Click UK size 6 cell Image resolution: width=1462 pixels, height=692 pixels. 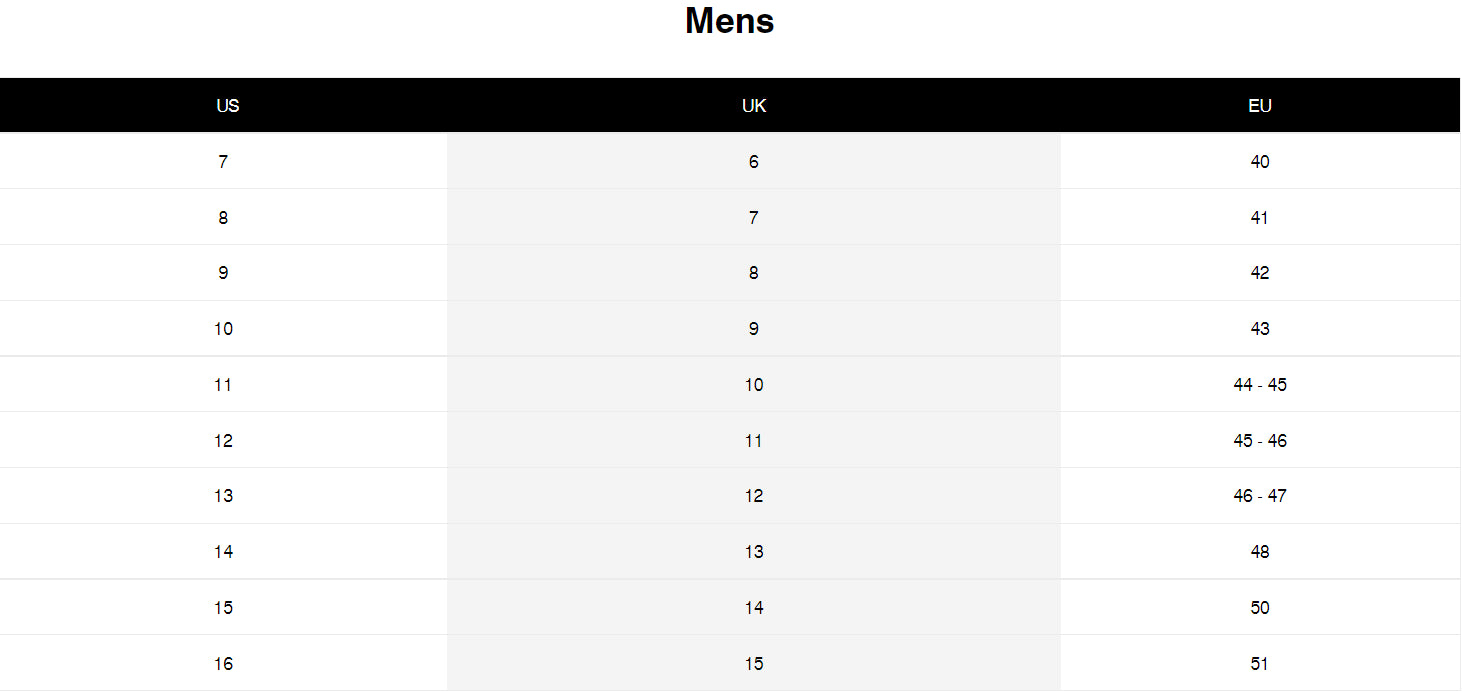[754, 161]
